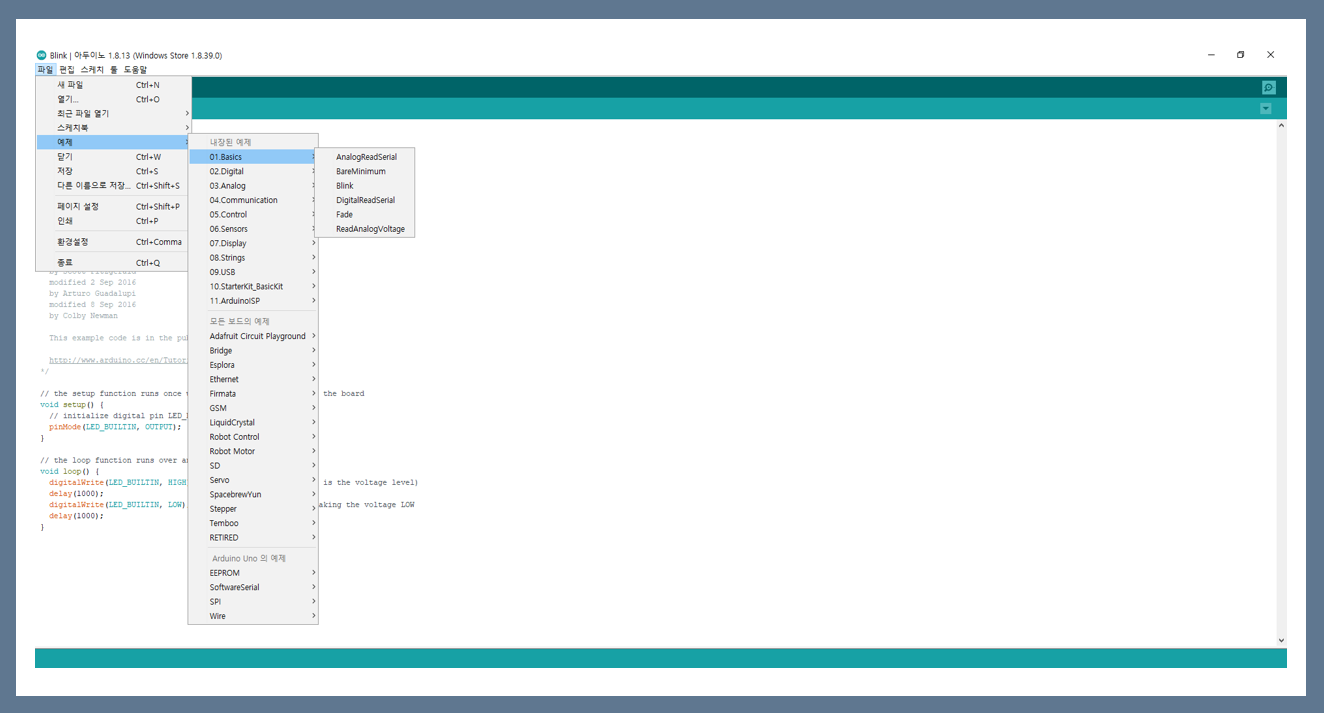The width and height of the screenshot is (1324, 713).
Task: Expand the 09.USB examples submenu
Action: tap(253, 272)
